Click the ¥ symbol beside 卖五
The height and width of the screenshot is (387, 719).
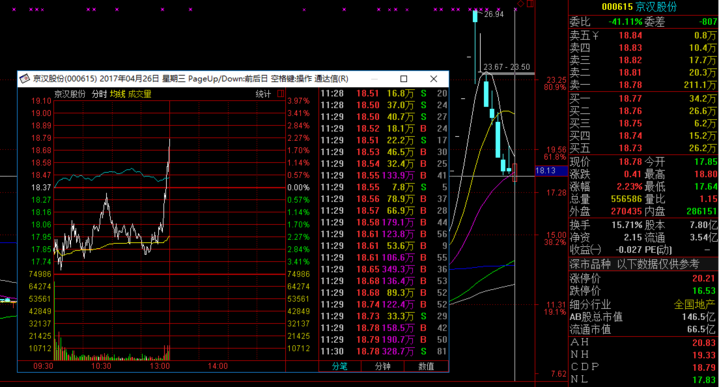595,35
